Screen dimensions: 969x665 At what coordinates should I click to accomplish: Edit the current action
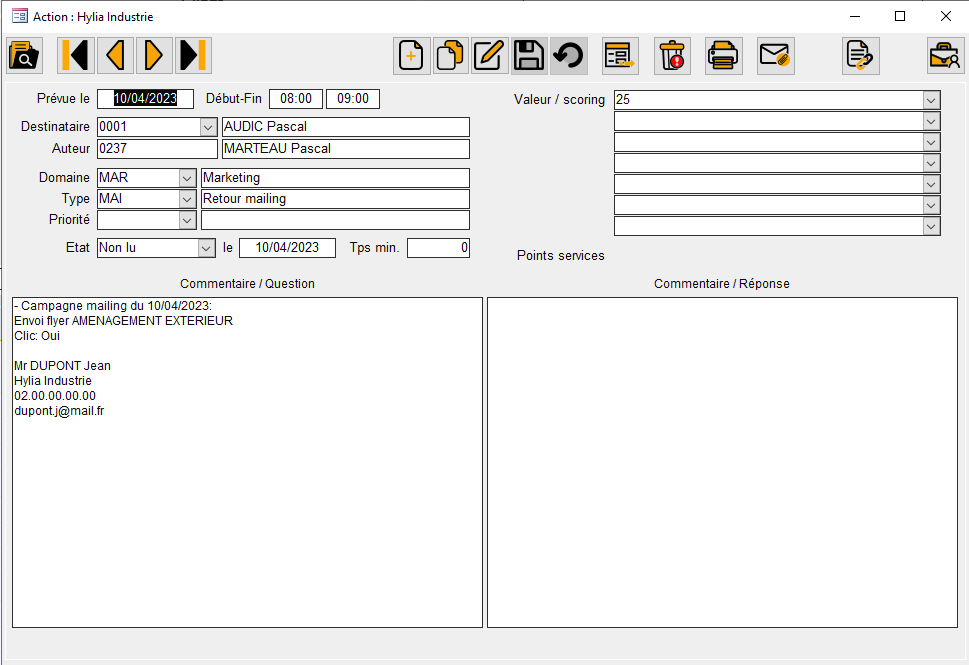489,55
